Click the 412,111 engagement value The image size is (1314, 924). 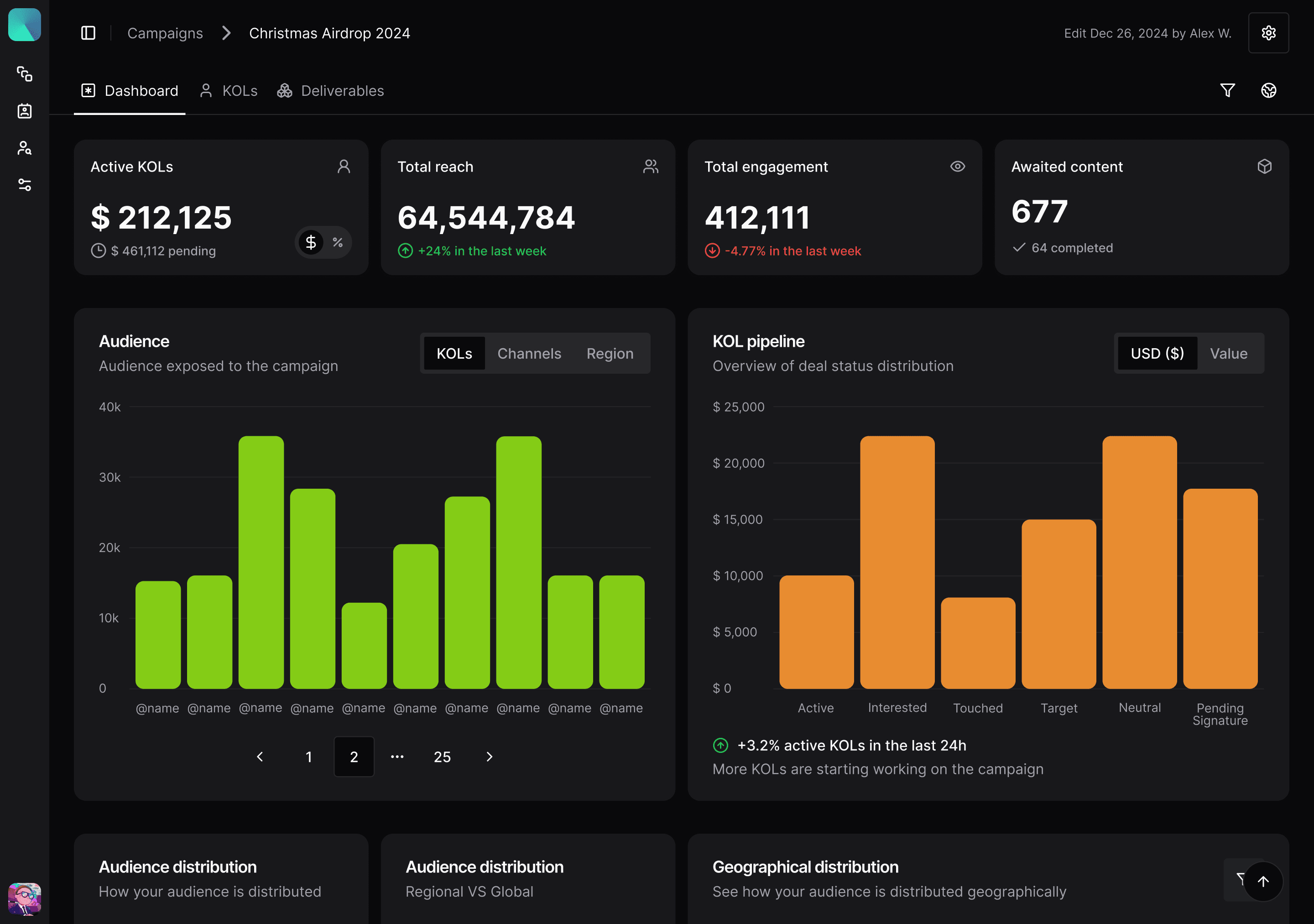(x=757, y=218)
